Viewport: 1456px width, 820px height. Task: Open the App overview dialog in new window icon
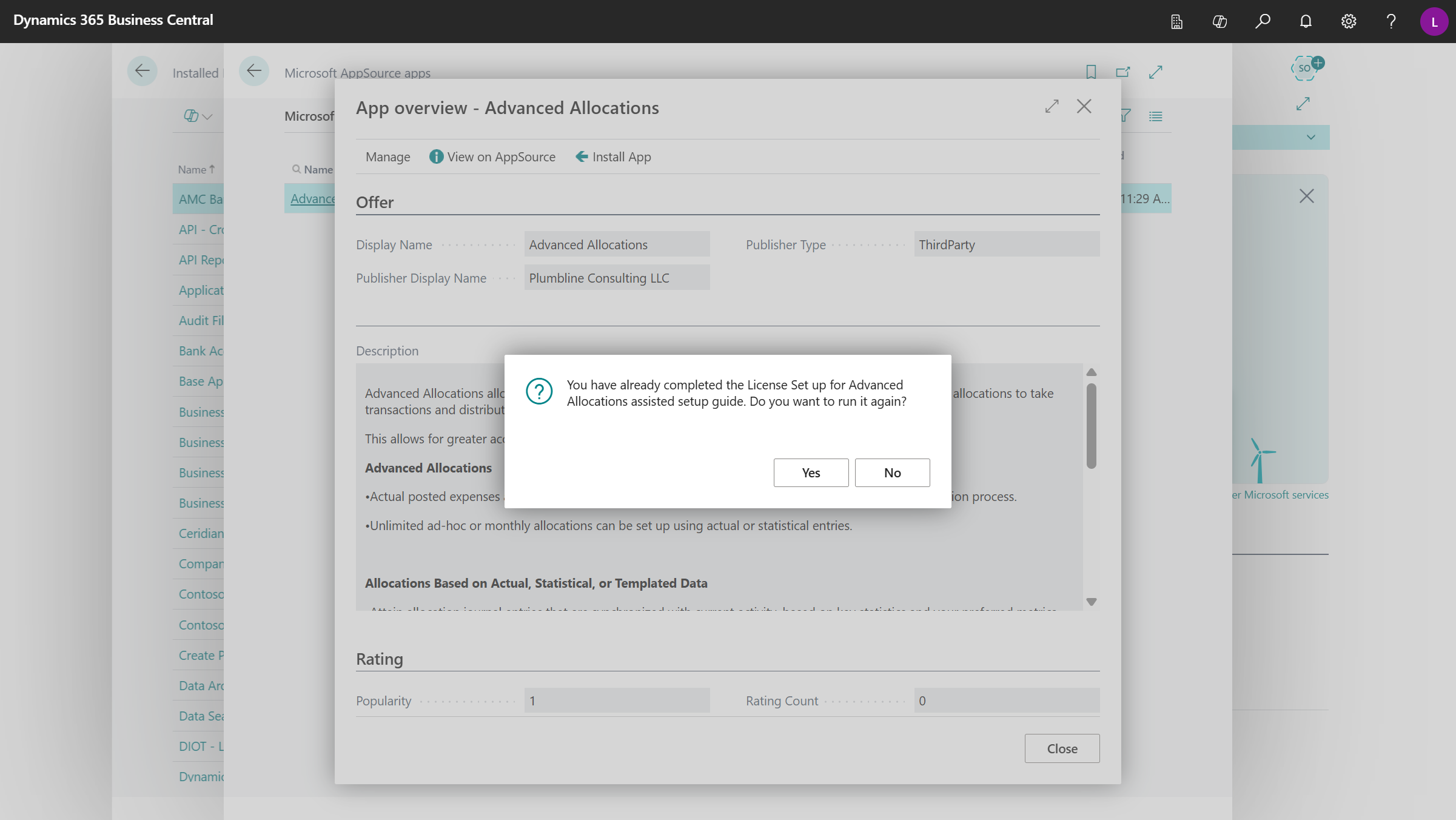pyautogui.click(x=1123, y=72)
